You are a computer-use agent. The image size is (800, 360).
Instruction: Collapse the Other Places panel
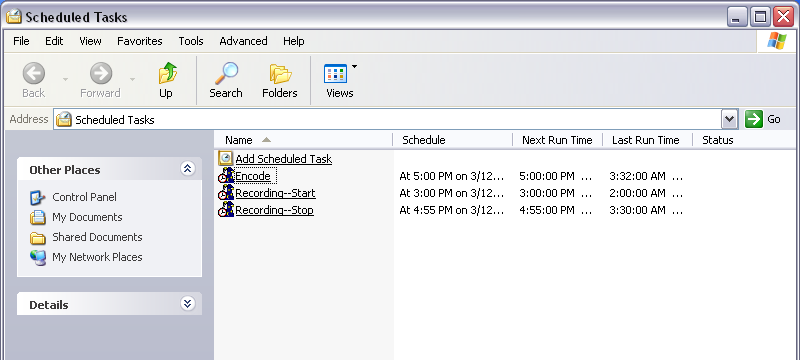coord(187,169)
